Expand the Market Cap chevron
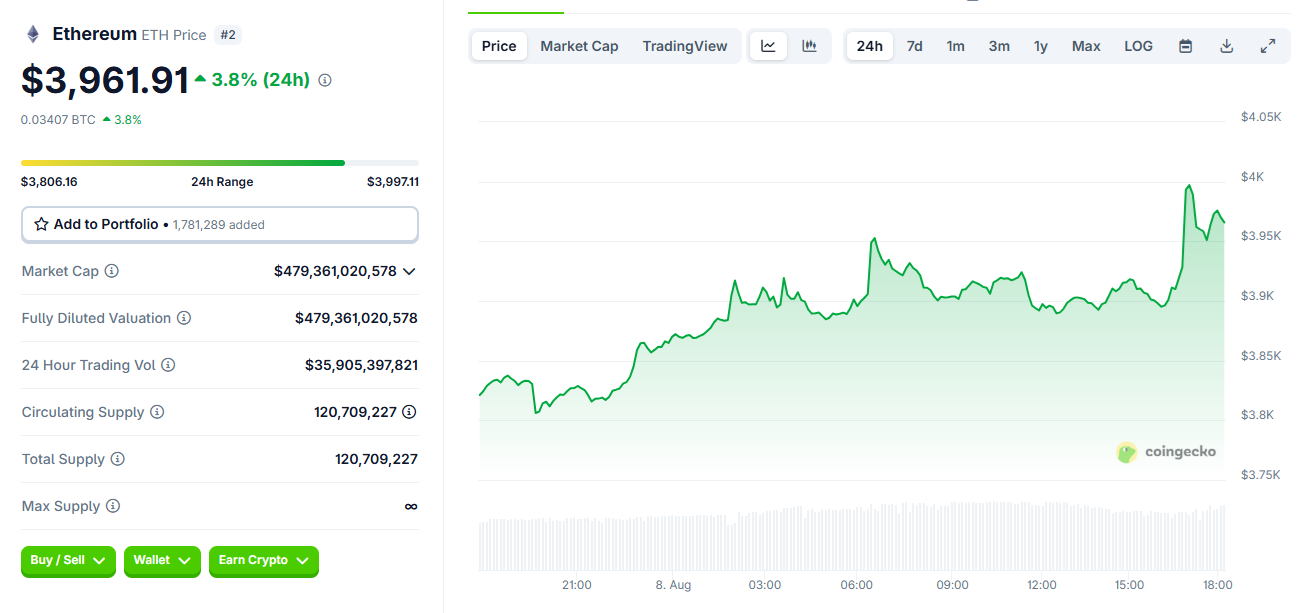This screenshot has height=613, width=1298. [409, 271]
